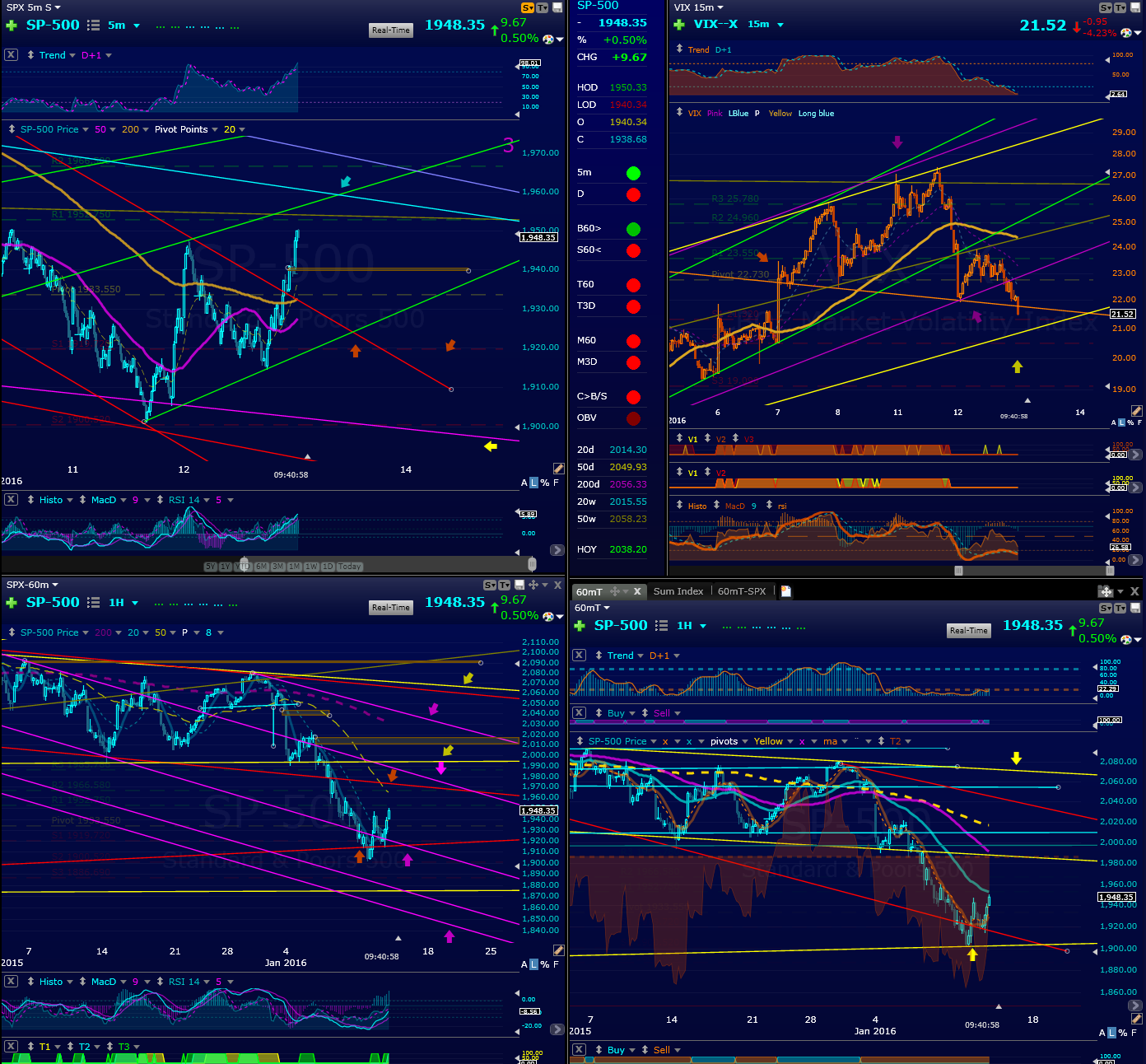Toggle the F scale mode on the SPX-60m chart
This screenshot has height=1064, width=1146.
(556, 964)
